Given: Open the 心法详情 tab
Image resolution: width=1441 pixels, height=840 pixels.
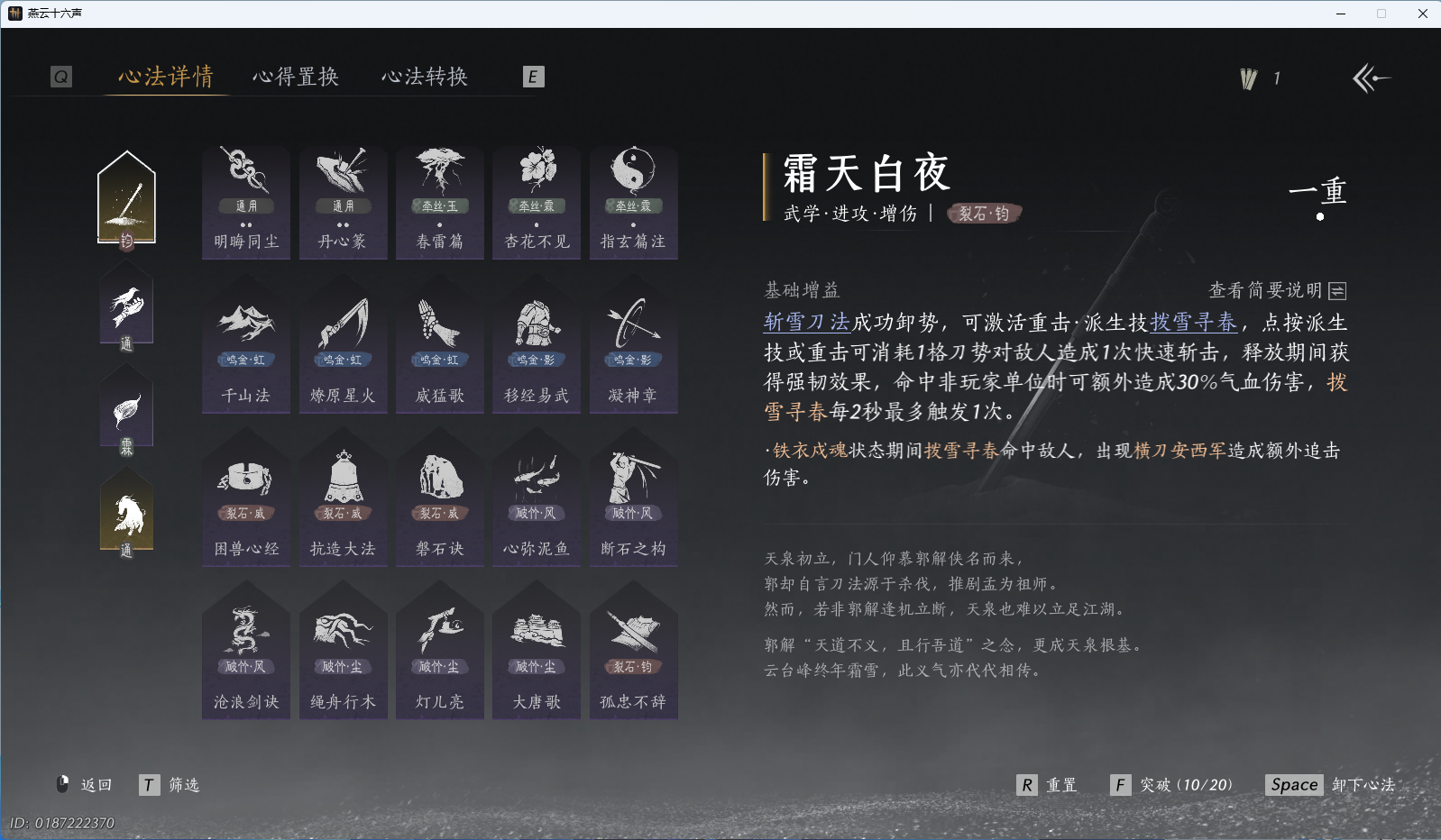Looking at the screenshot, I should tap(166, 77).
